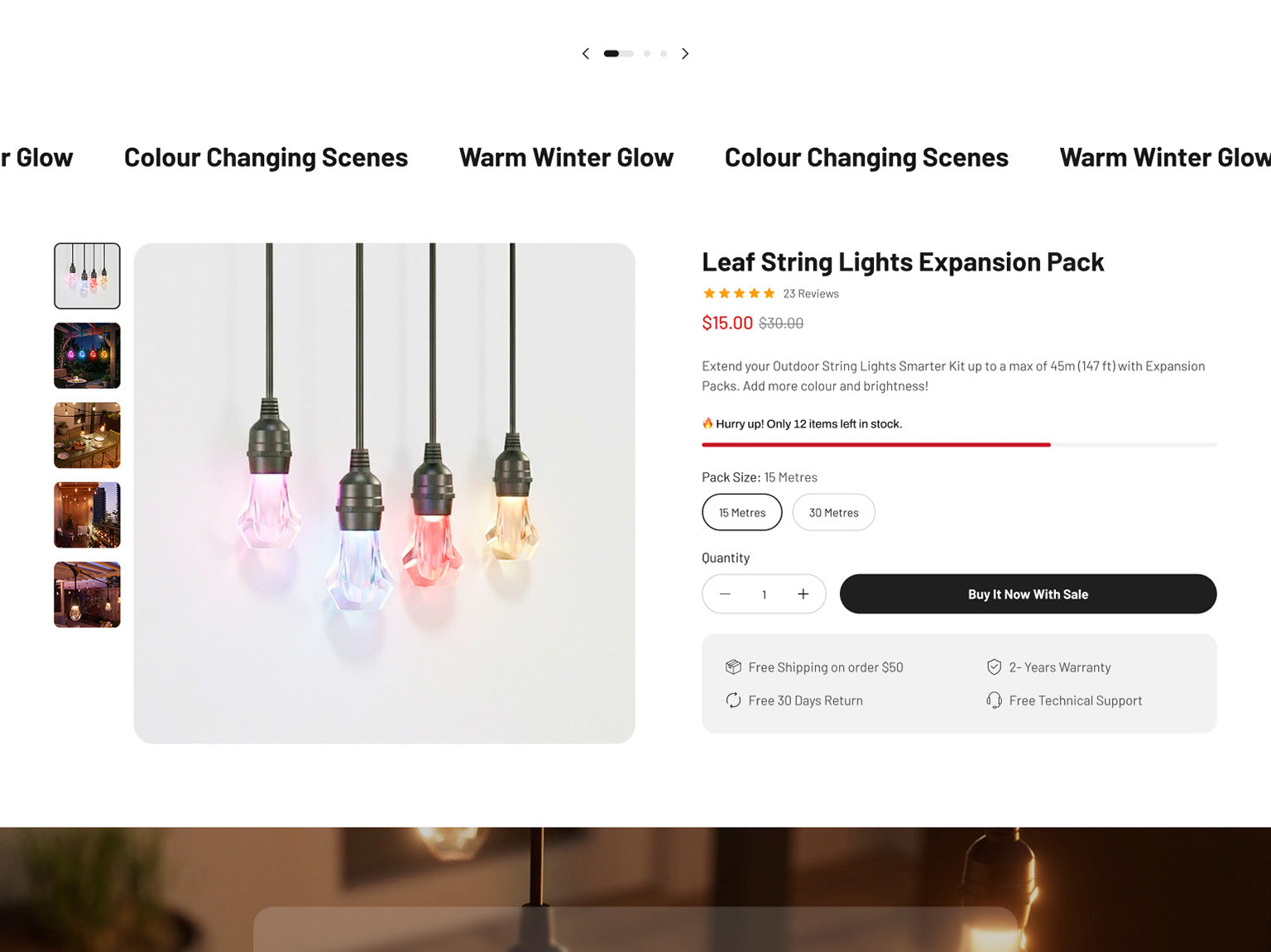Click the Free Technical Support headset icon
Image resolution: width=1271 pixels, height=952 pixels.
[x=994, y=701]
